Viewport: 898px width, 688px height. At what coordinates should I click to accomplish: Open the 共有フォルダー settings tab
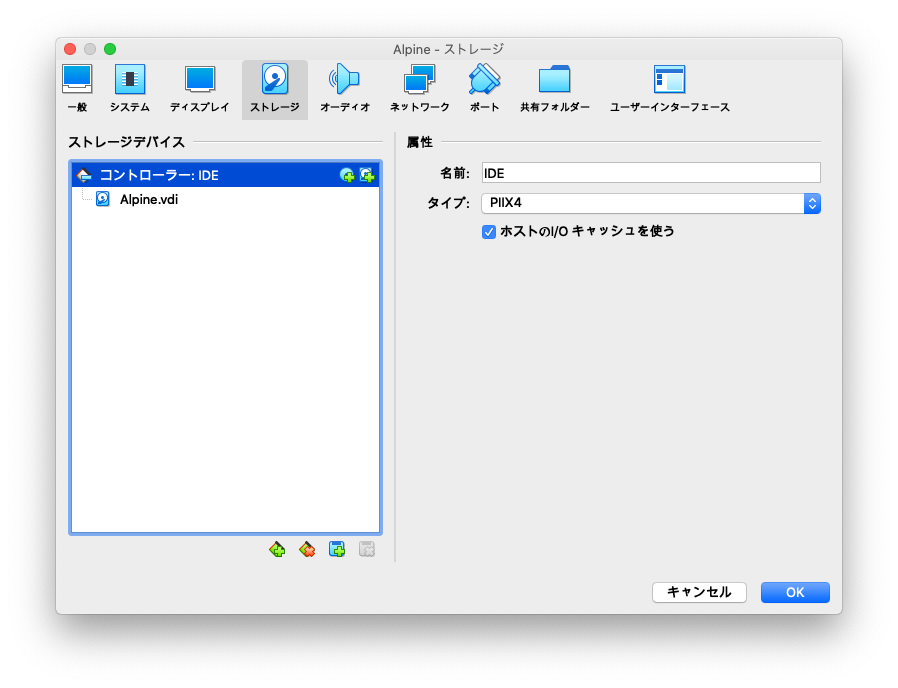point(554,89)
